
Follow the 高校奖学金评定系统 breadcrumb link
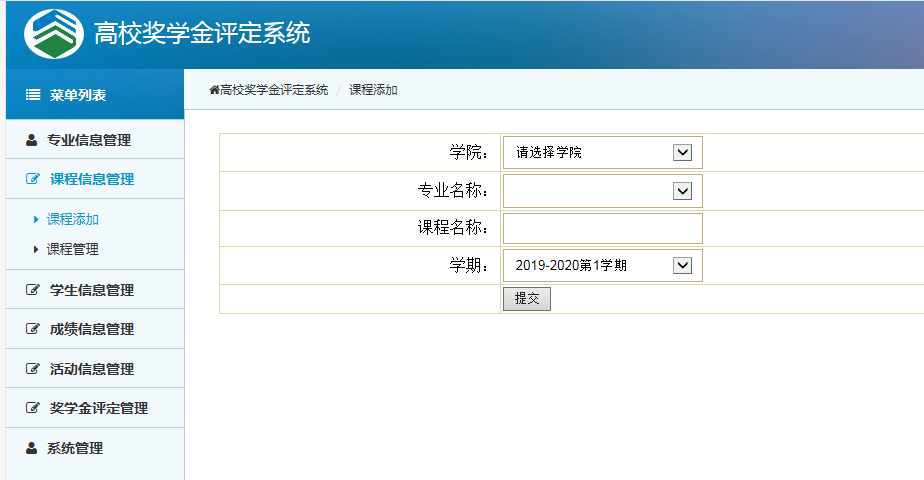pos(274,90)
